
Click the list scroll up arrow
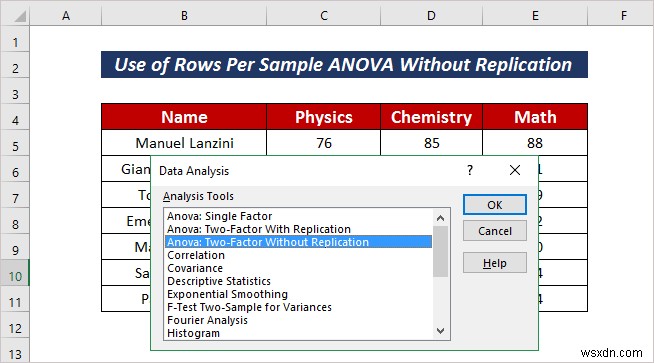click(x=440, y=218)
